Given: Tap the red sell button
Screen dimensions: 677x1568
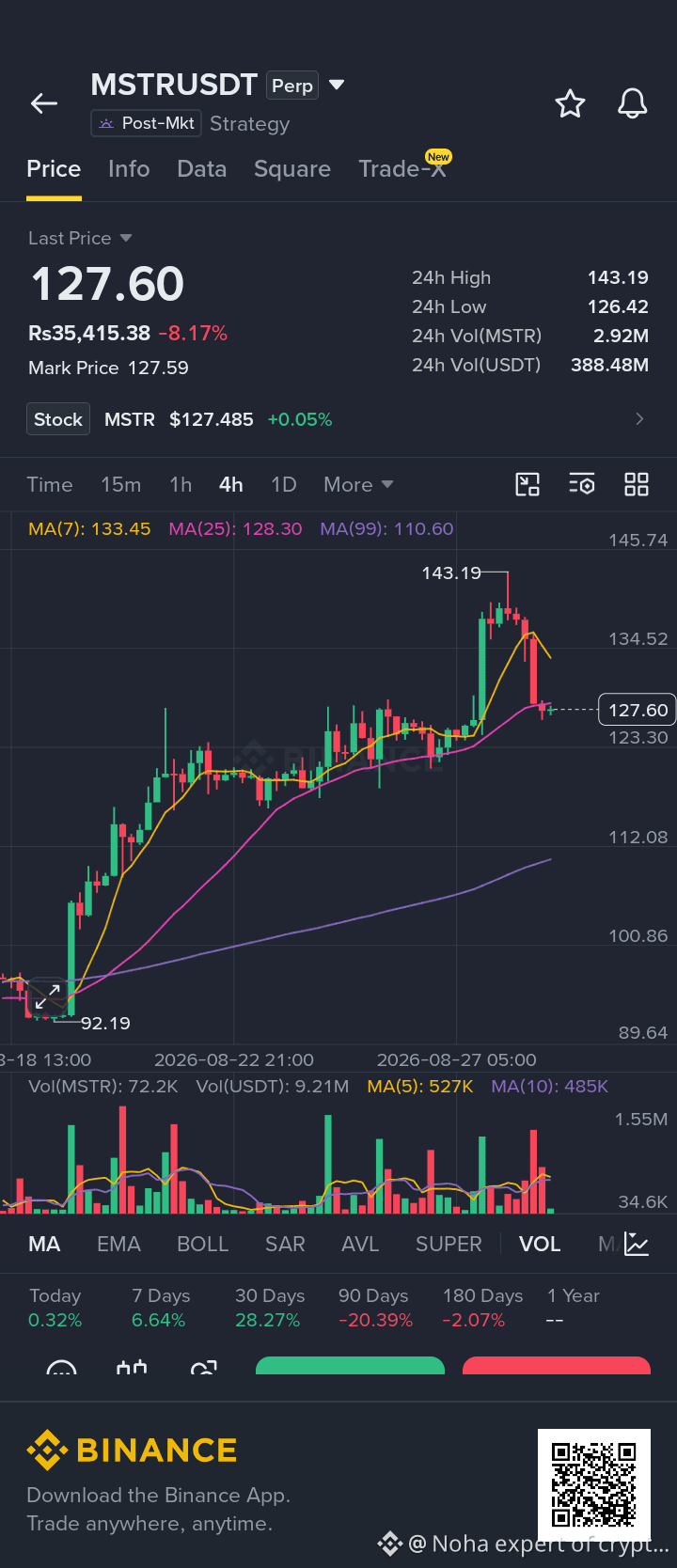Looking at the screenshot, I should 557,1366.
